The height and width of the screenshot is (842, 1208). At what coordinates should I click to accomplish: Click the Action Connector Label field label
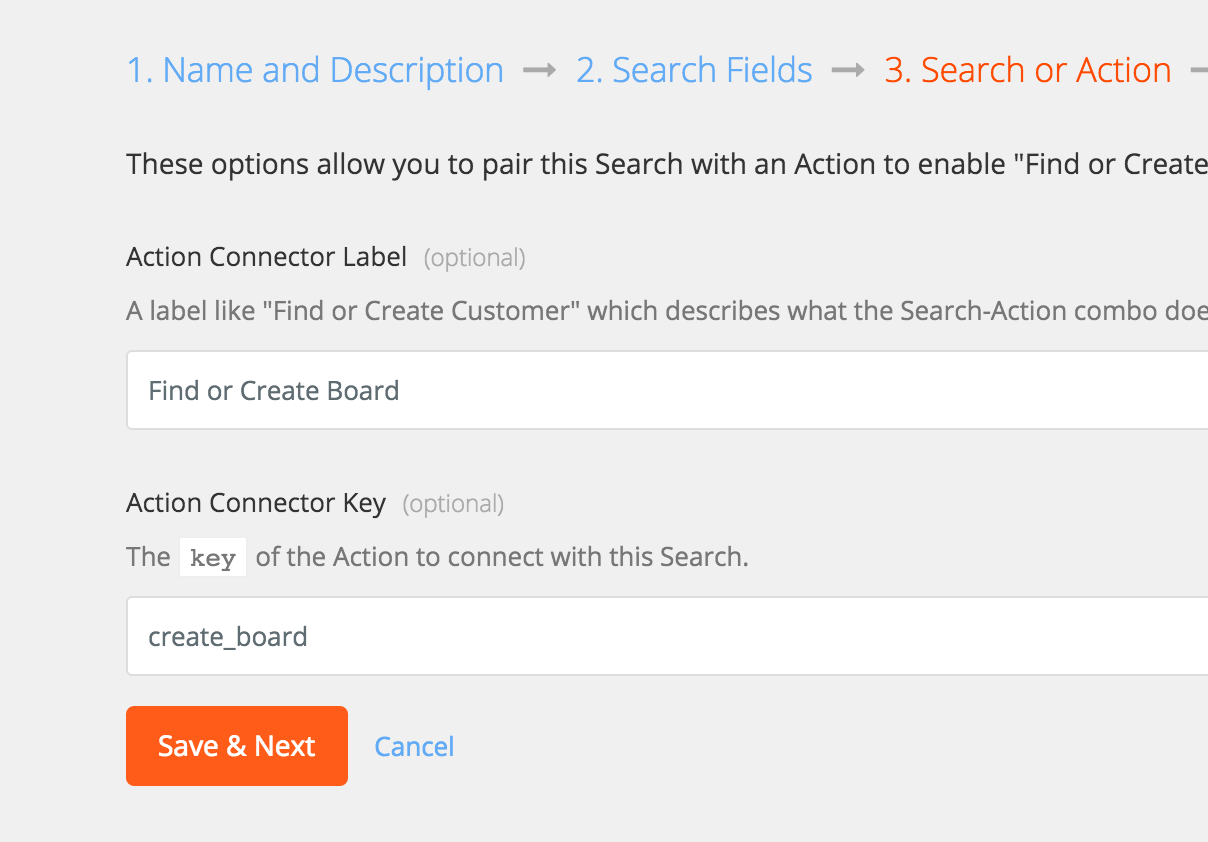click(x=267, y=257)
